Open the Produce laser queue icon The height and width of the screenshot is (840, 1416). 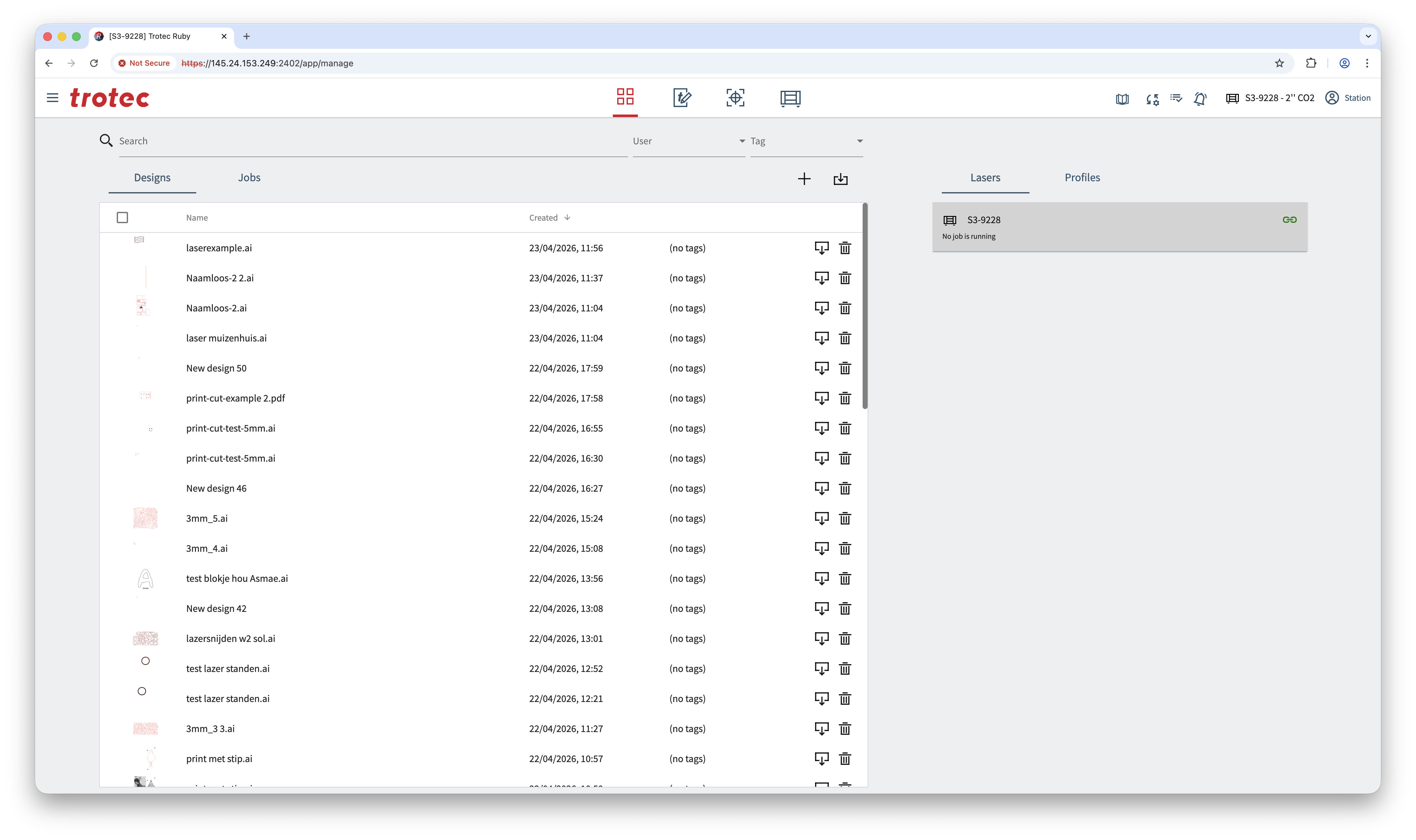point(790,98)
